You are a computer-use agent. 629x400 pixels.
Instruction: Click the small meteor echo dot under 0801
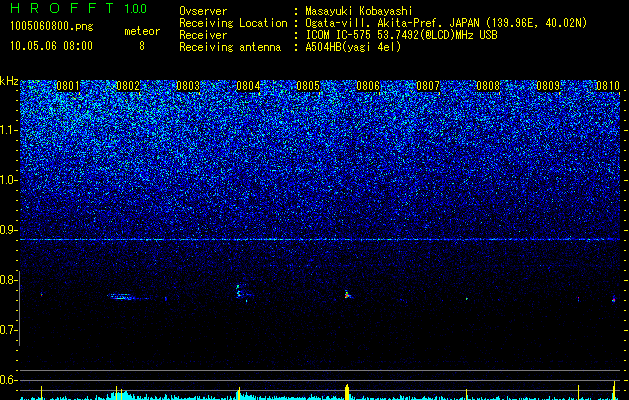[41, 294]
